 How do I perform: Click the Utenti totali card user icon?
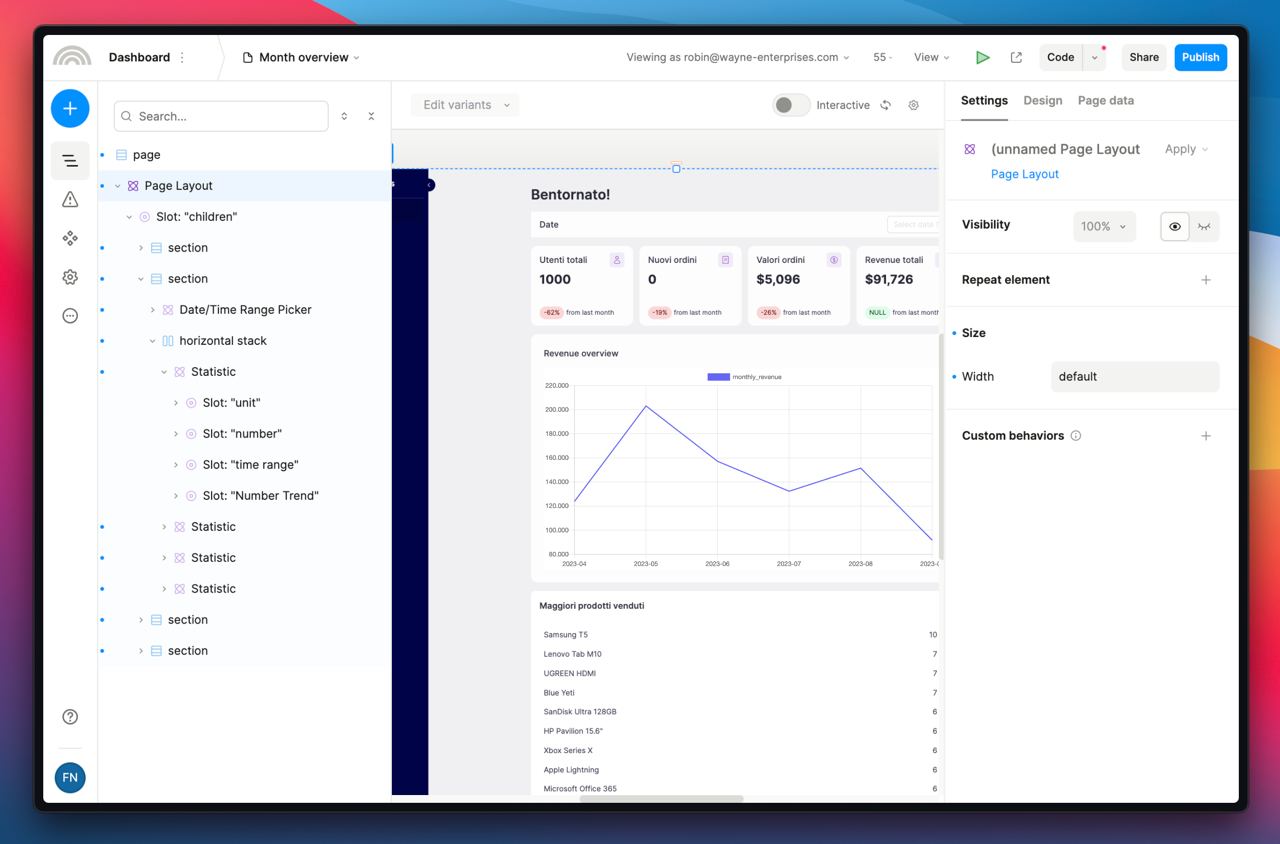click(x=617, y=260)
